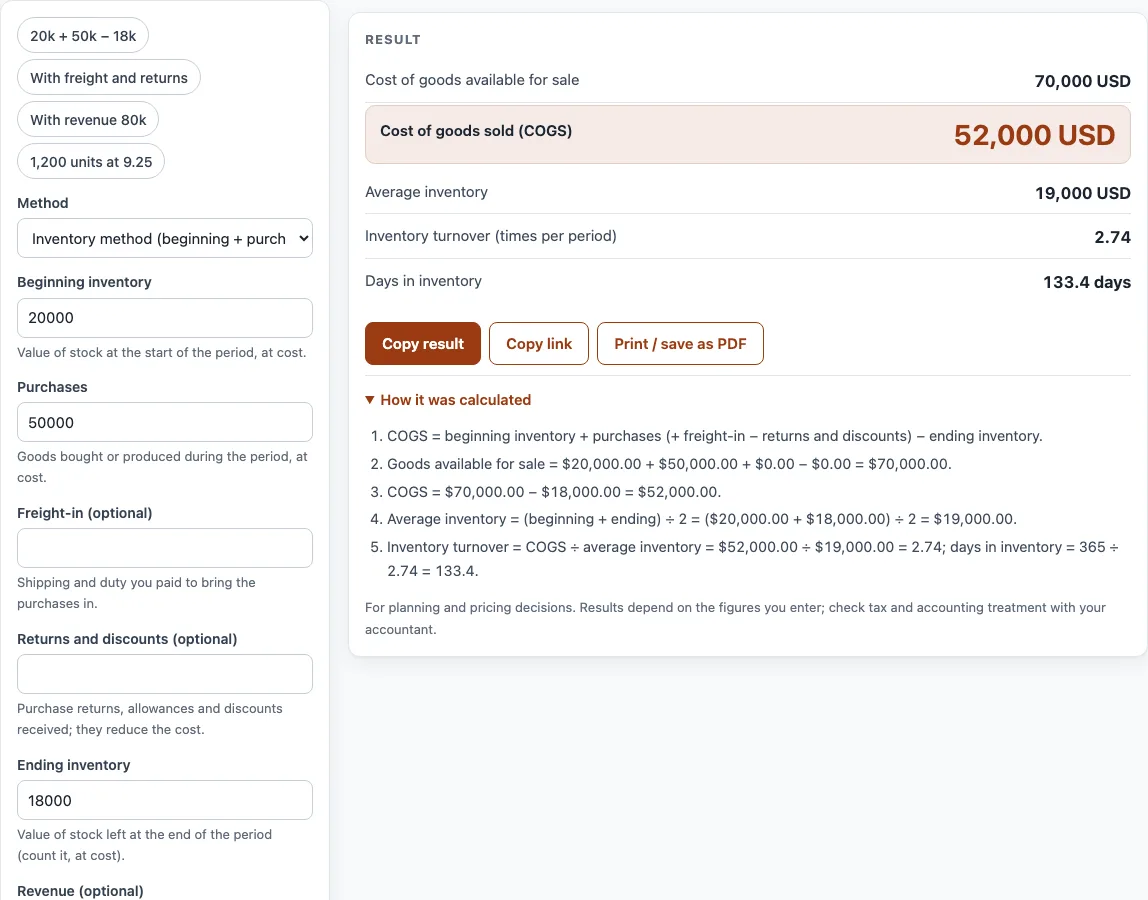Select the 2.74 inventory turnover value
Screen dimensions: 1148x900
tap(1112, 237)
